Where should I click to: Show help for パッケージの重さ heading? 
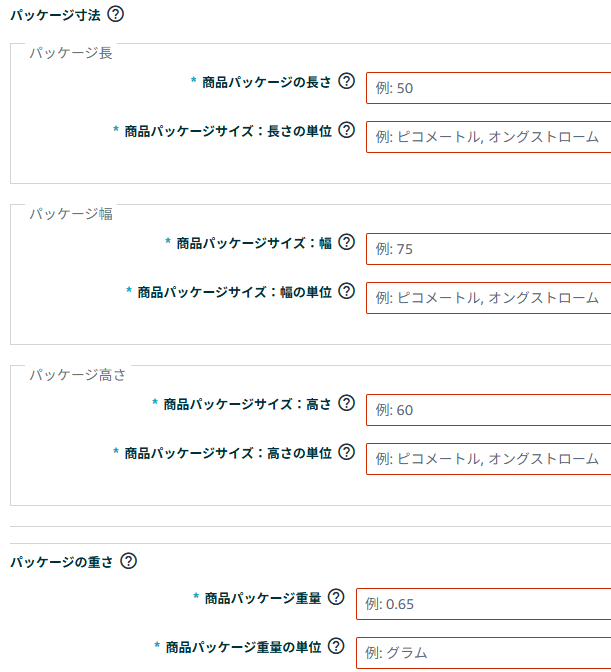click(x=128, y=561)
